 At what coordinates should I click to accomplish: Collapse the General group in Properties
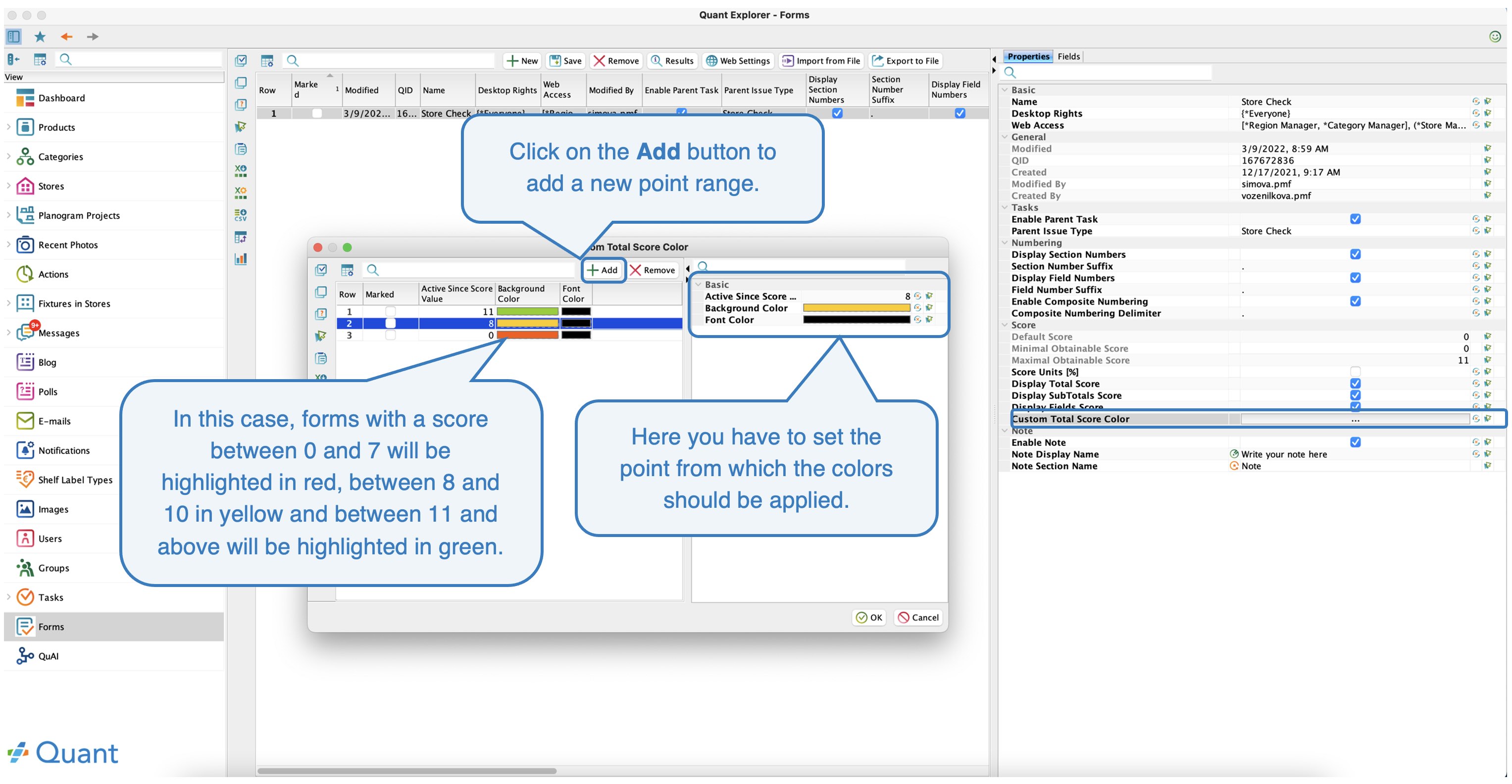pyautogui.click(x=1005, y=137)
